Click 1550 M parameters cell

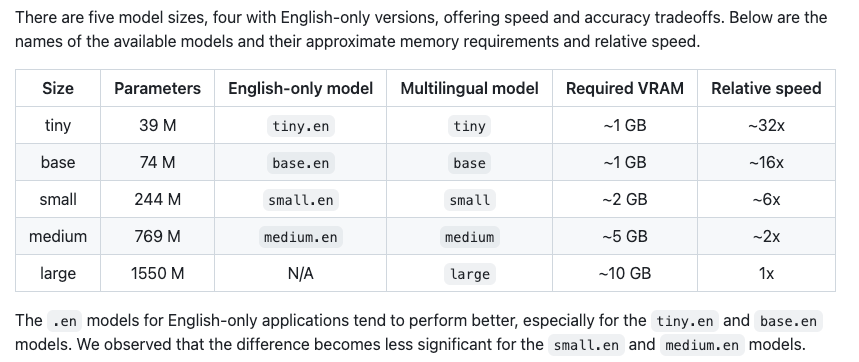(157, 273)
